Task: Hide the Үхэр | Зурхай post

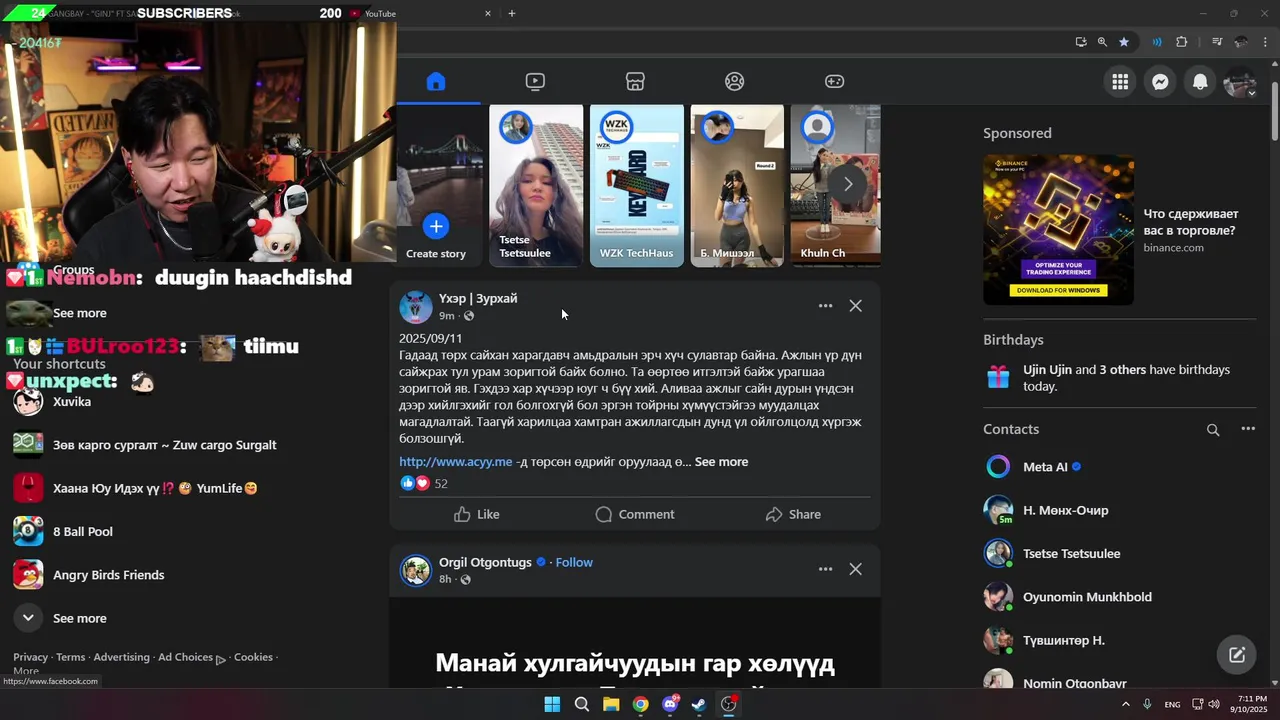Action: tap(855, 306)
